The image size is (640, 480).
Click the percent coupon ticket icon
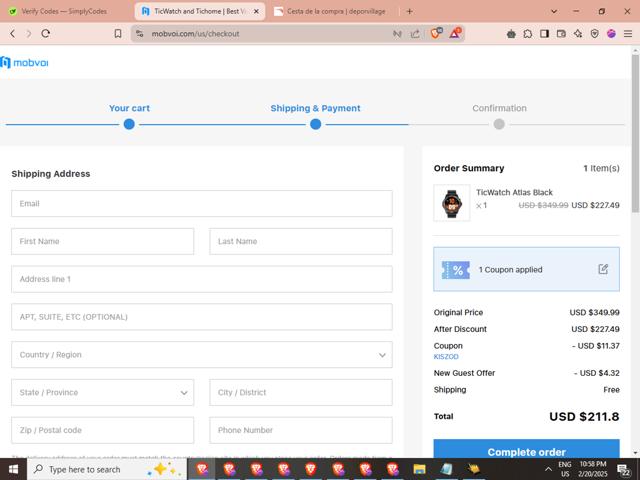pyautogui.click(x=456, y=270)
